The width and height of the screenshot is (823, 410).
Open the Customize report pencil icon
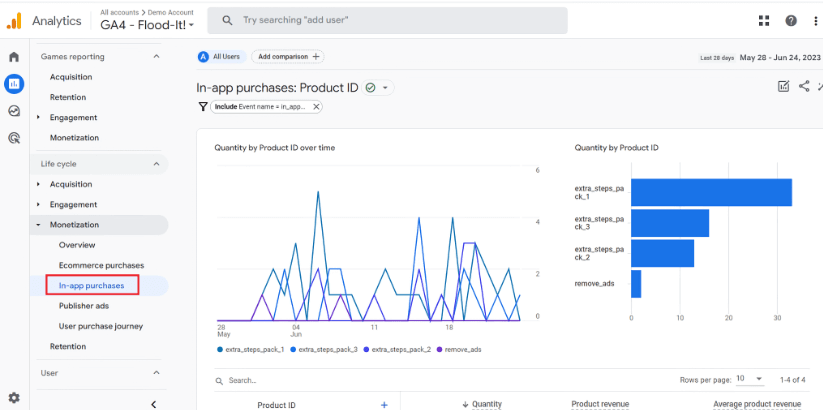point(783,87)
